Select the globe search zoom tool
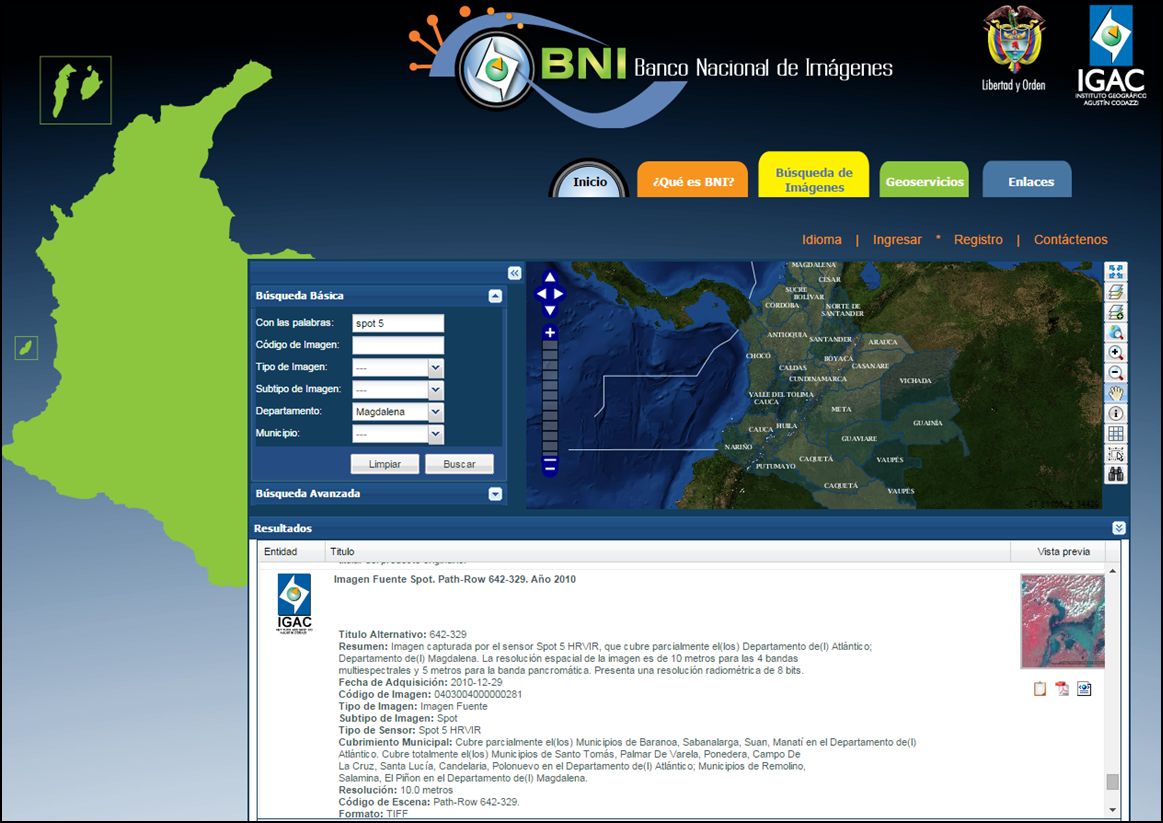Viewport: 1163px width, 823px height. pos(1116,332)
